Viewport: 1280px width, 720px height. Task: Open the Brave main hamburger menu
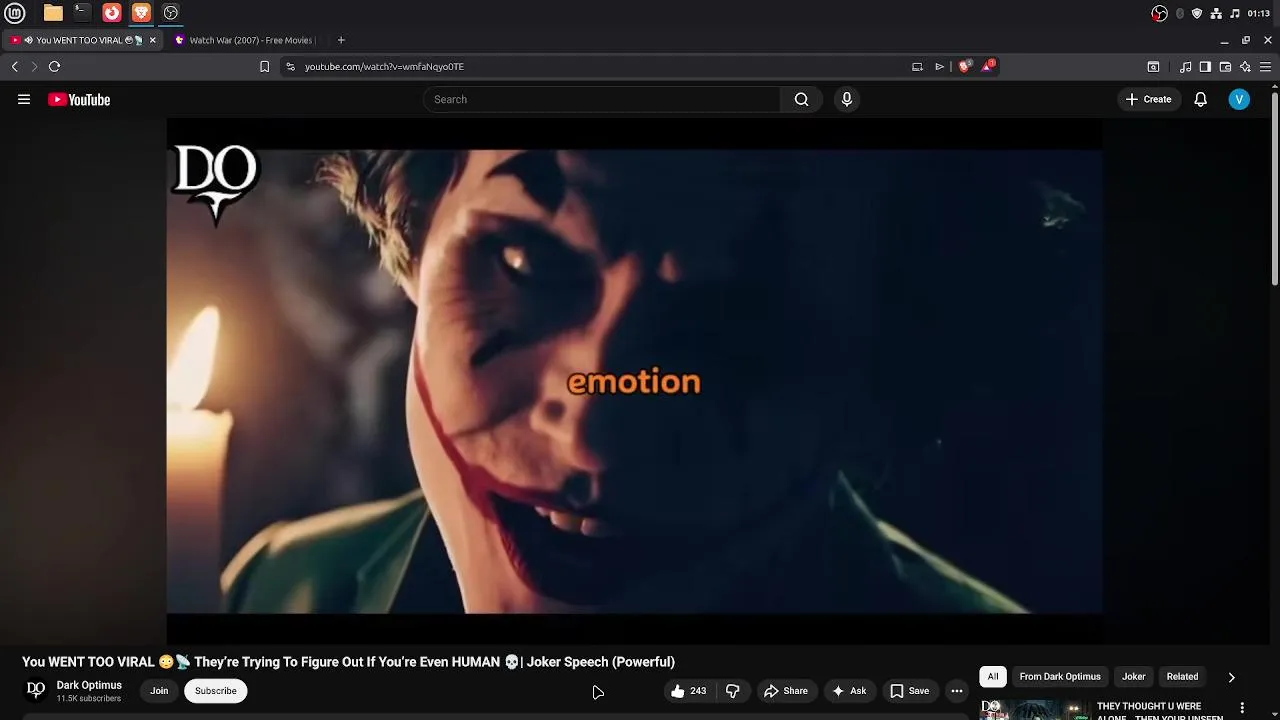tap(1267, 66)
